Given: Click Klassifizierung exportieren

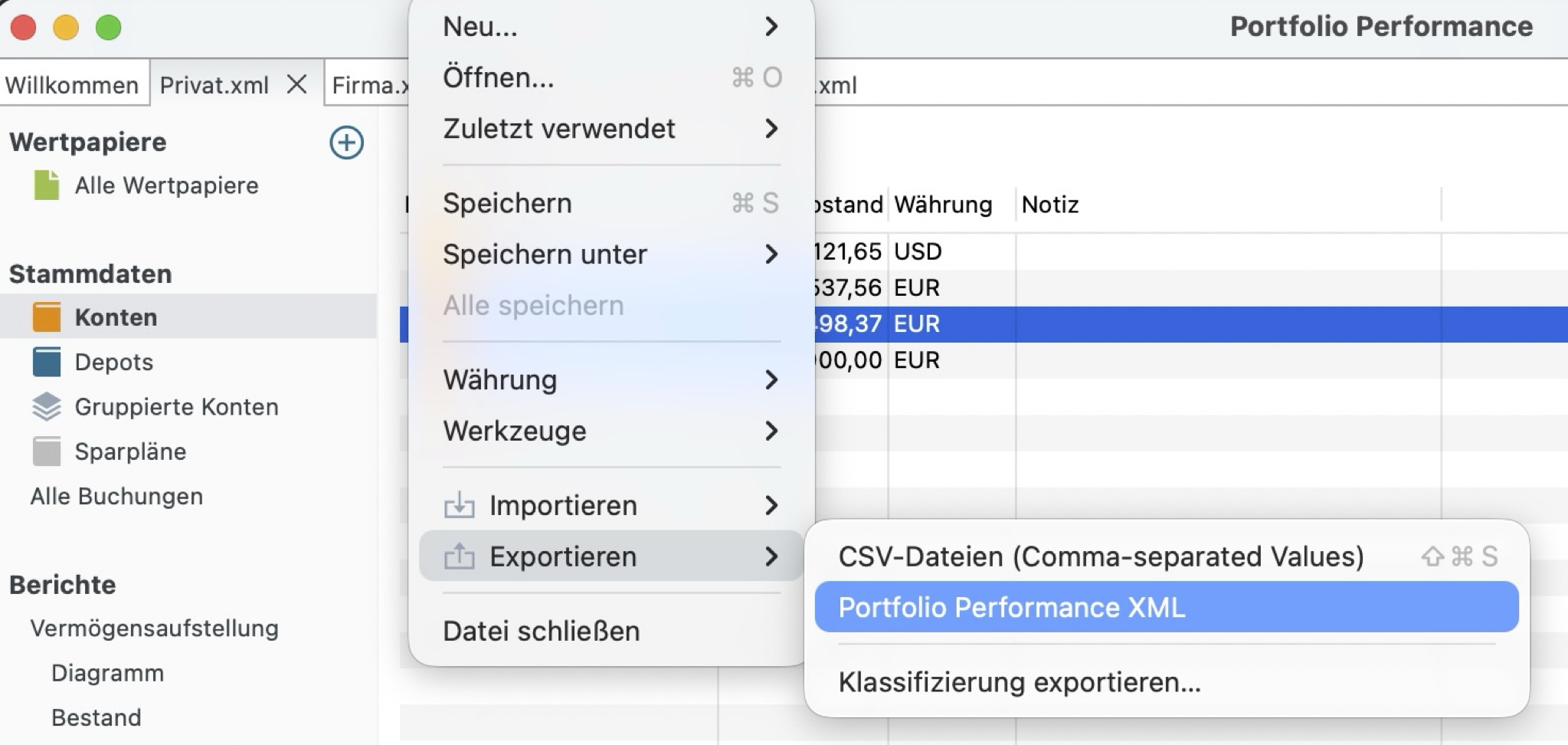Looking at the screenshot, I should (x=1019, y=681).
